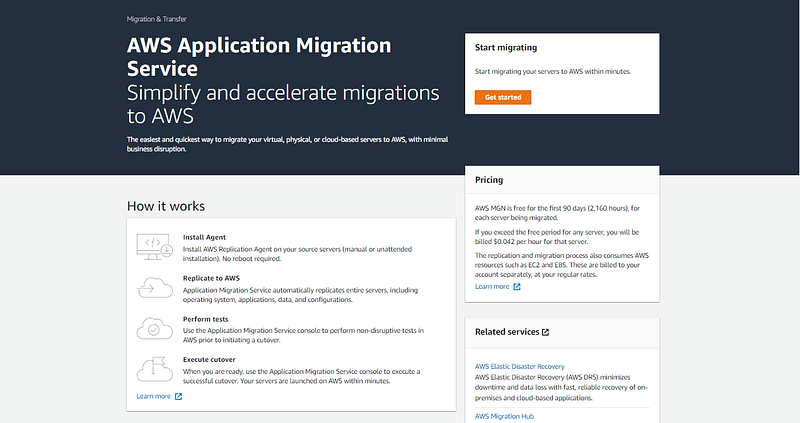Click description about executing a successful cutover

coord(301,377)
